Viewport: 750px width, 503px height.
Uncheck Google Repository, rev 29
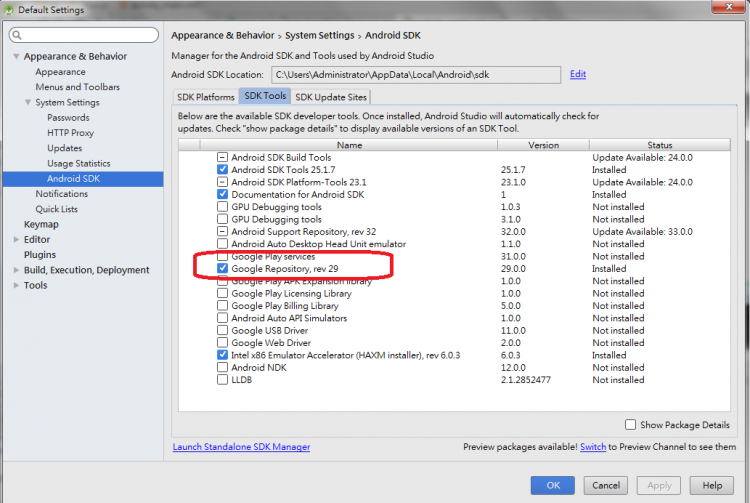(x=222, y=269)
